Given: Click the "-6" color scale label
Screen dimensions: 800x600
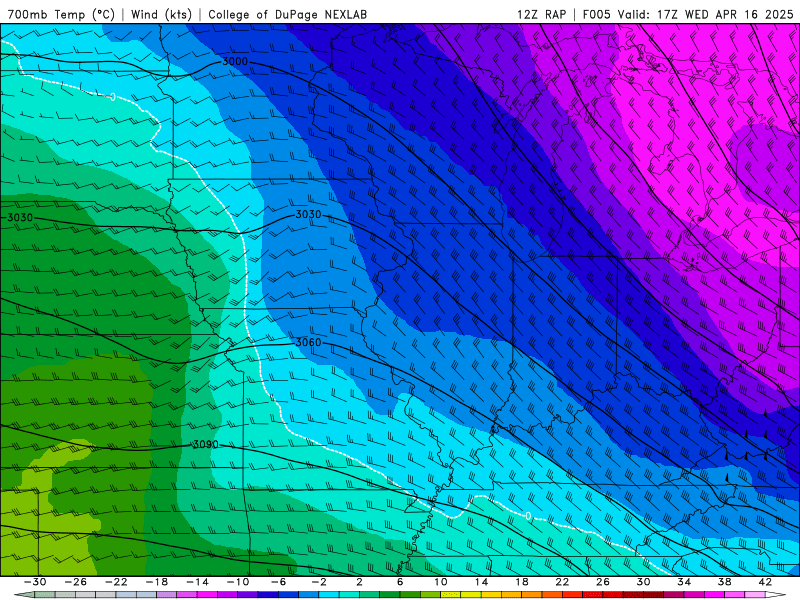Looking at the screenshot, I should 278,582.
